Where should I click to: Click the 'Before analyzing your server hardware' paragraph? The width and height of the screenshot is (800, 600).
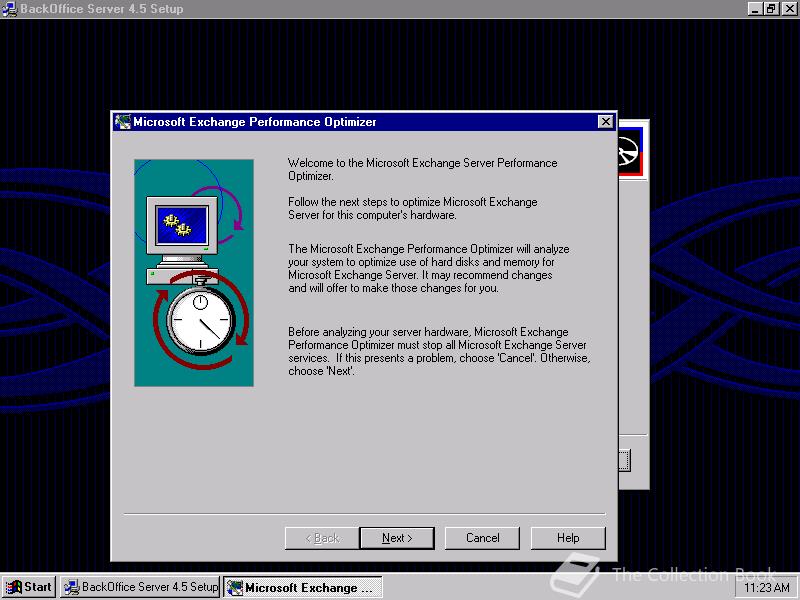click(x=439, y=351)
